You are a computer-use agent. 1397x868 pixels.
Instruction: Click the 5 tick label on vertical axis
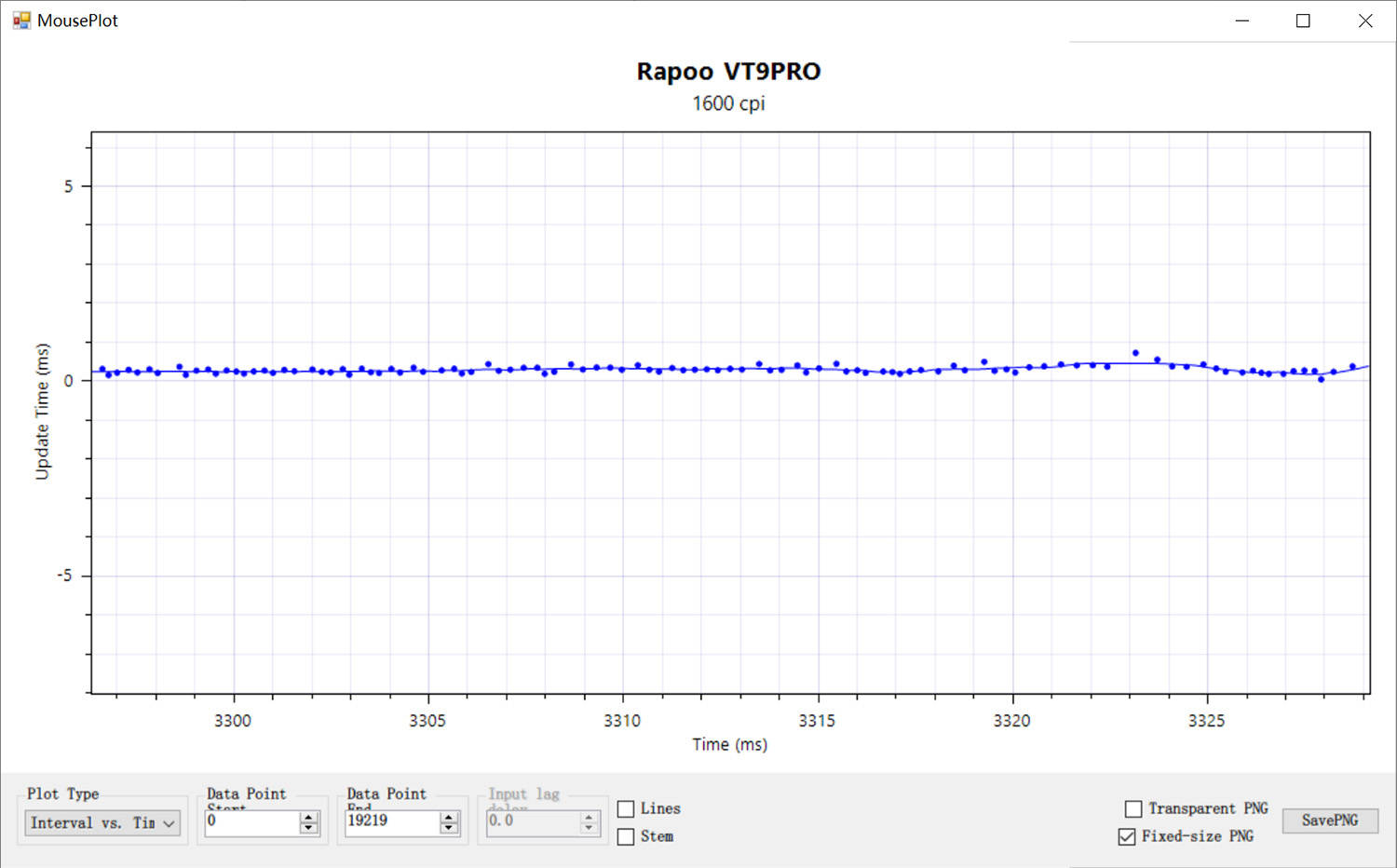[x=68, y=186]
